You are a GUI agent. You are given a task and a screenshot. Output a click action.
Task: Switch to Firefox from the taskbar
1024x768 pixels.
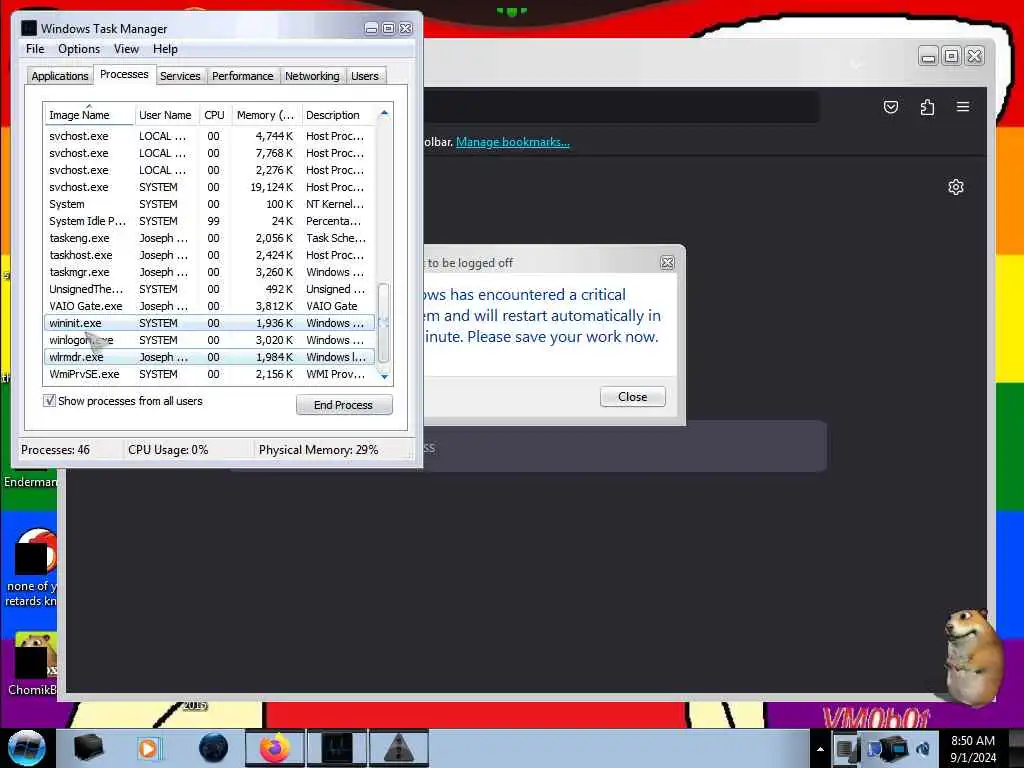click(274, 748)
